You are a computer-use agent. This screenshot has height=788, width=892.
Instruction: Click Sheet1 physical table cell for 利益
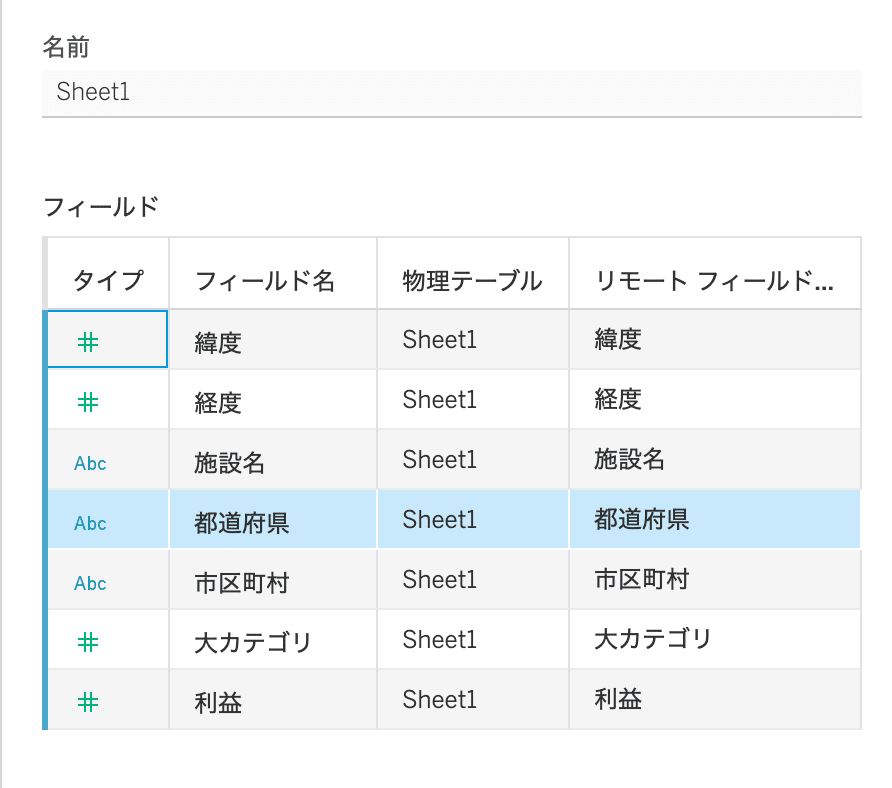(473, 699)
